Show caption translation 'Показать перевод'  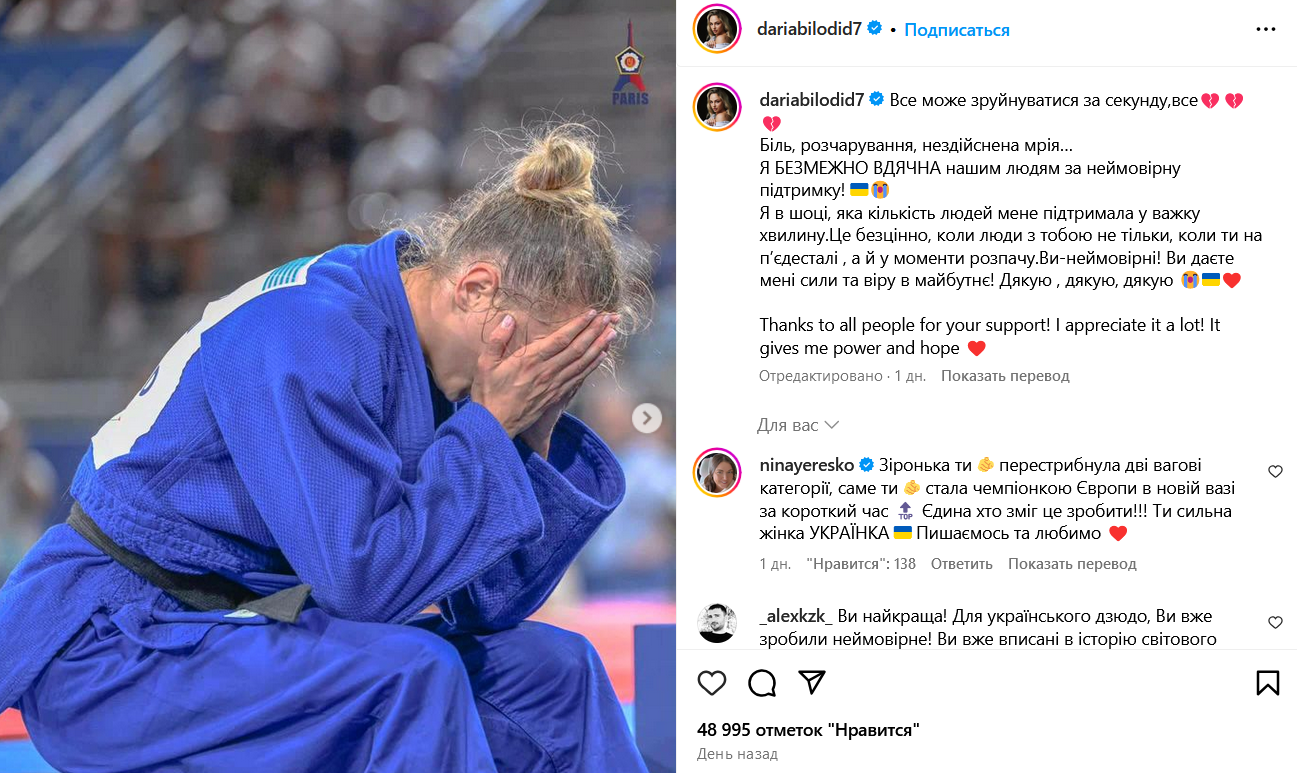click(x=1005, y=376)
